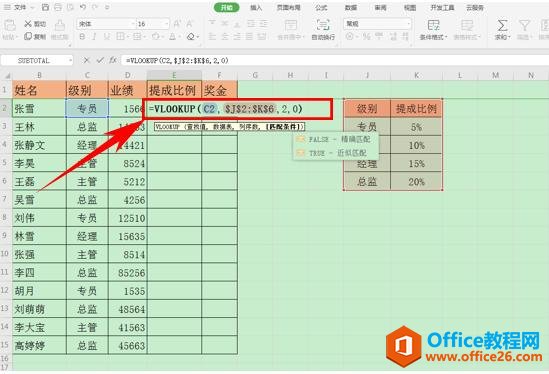Switch to the 数据 (Data) tab
Viewport: 549px width, 374px height.
click(351, 7)
